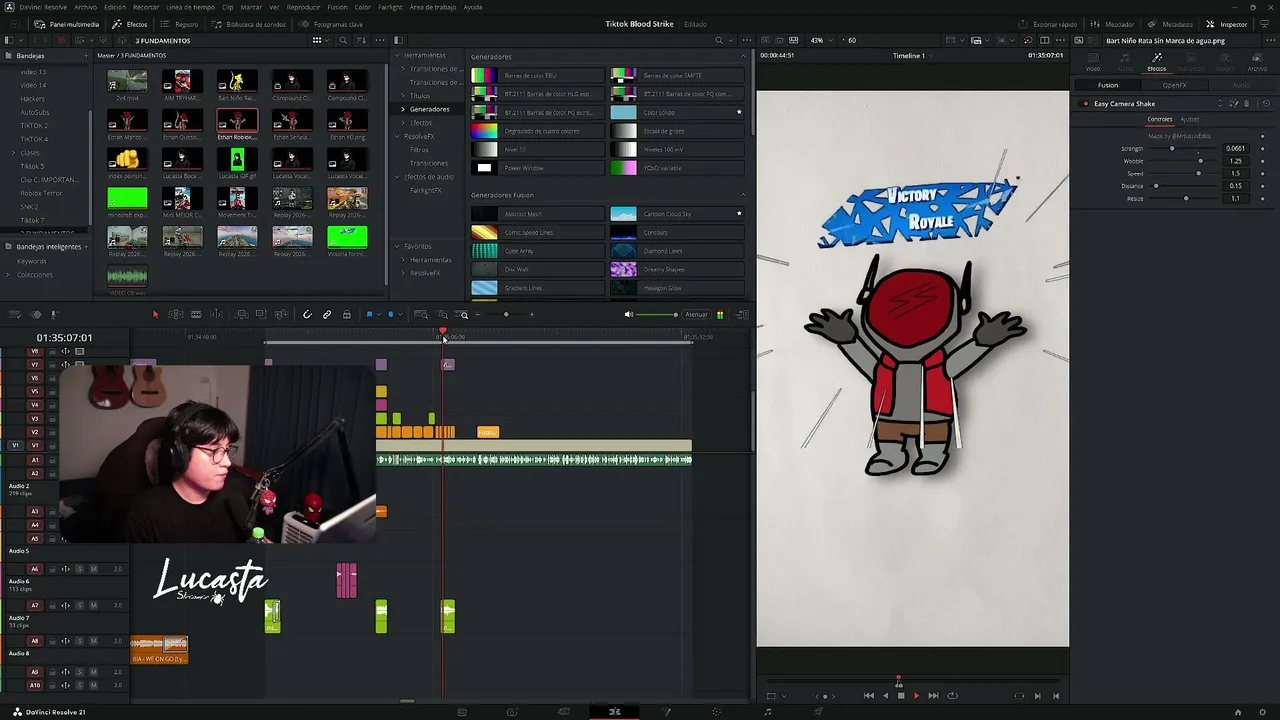
Task: Stop playback in the viewer
Action: 900,696
